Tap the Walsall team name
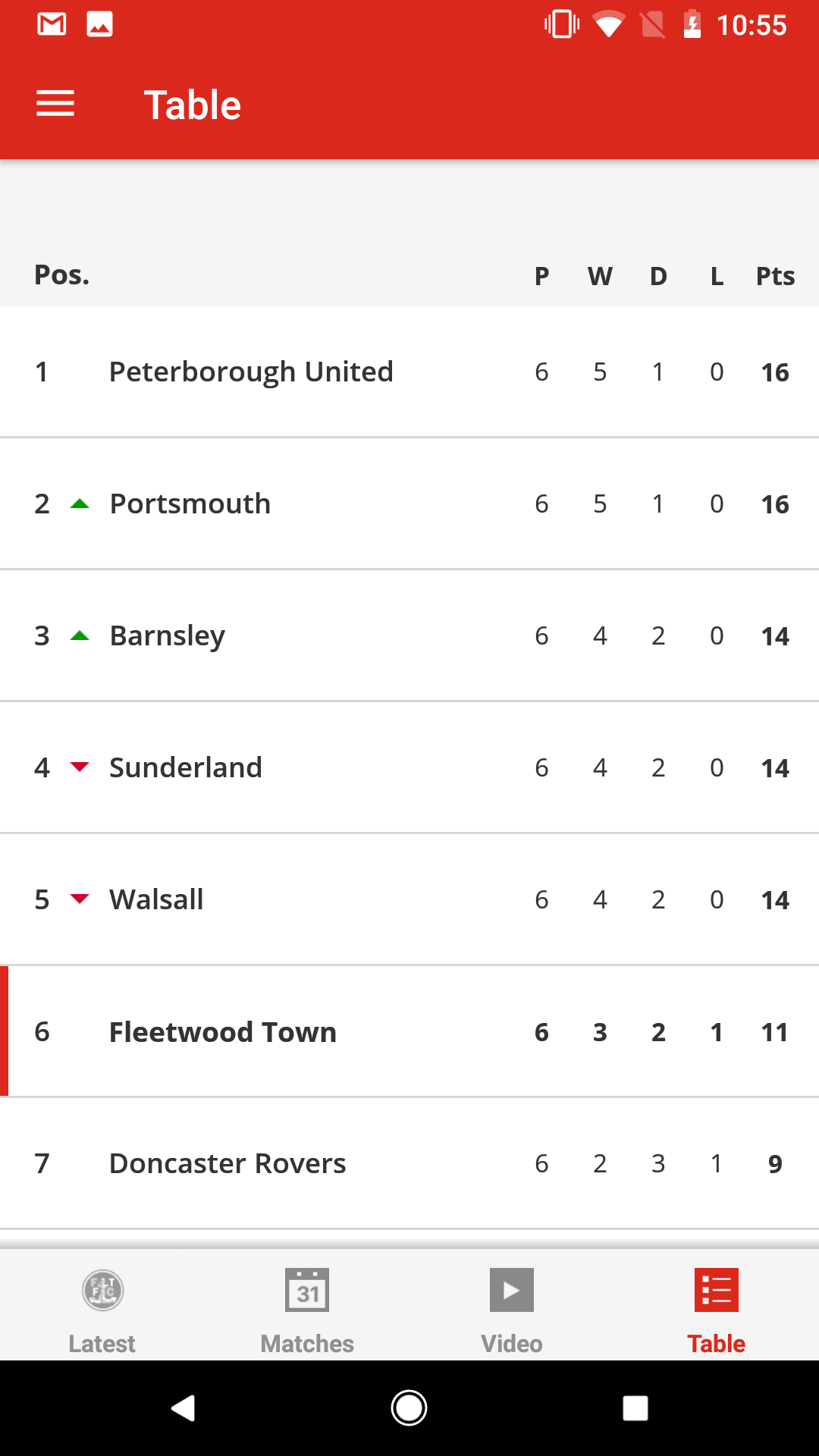The height and width of the screenshot is (1456, 819). pyautogui.click(x=156, y=899)
